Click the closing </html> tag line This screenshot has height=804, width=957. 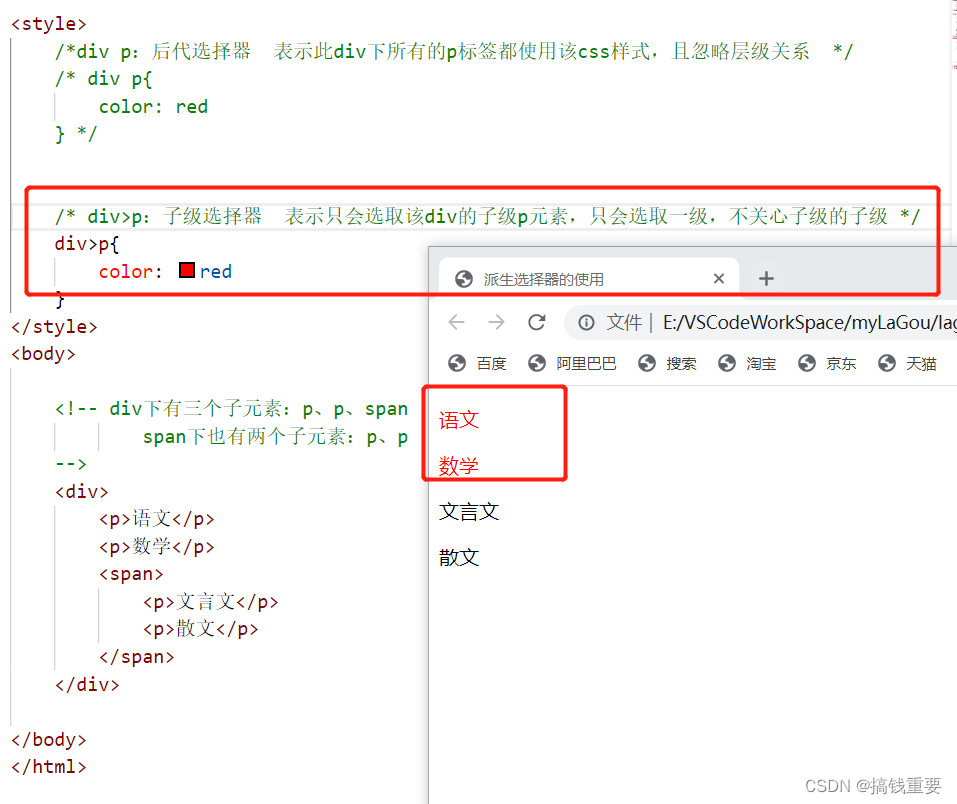pyautogui.click(x=49, y=767)
